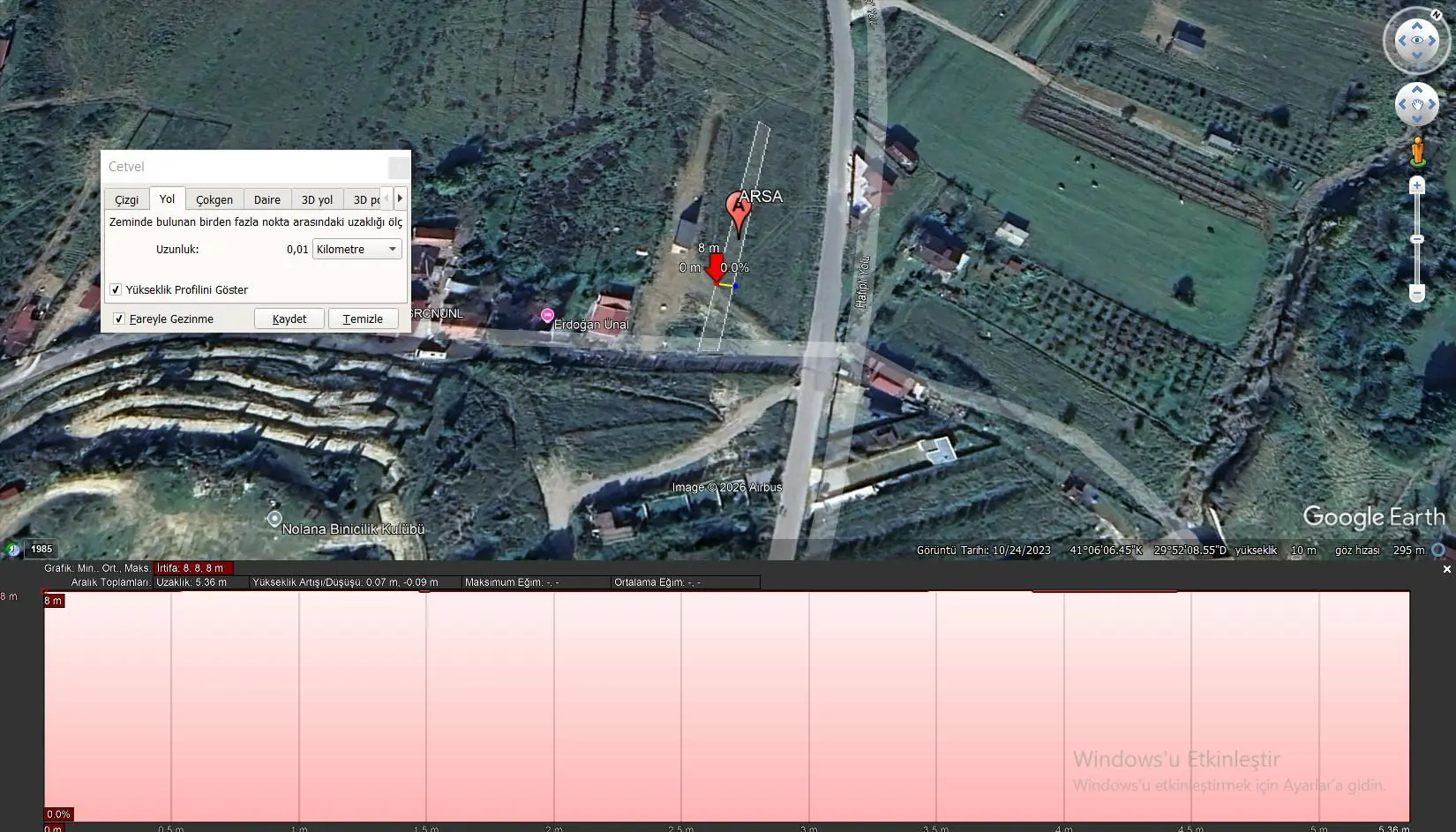Click the Kaydet button
This screenshot has height=832, width=1456.
point(289,319)
